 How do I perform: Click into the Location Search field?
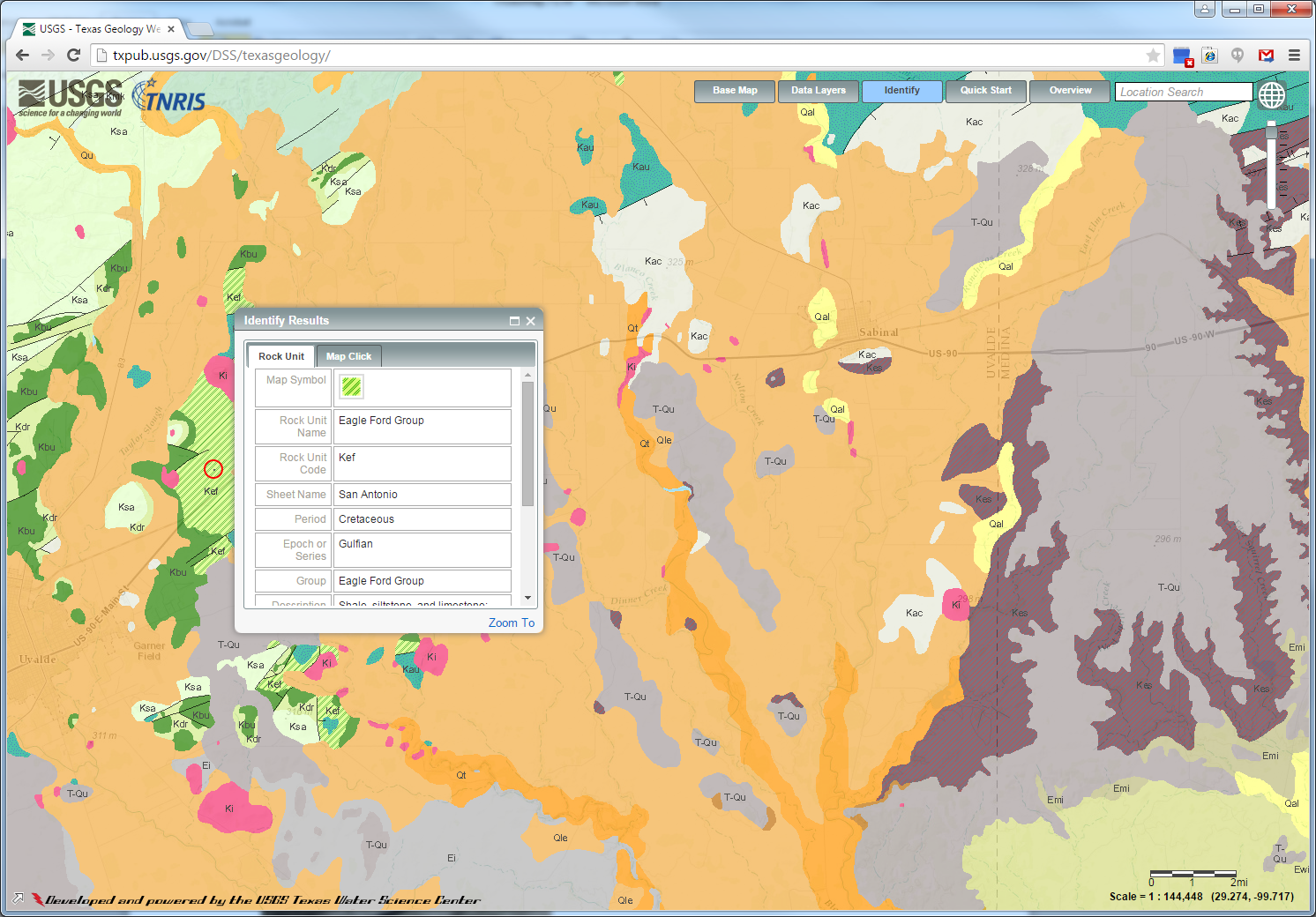tap(1183, 92)
